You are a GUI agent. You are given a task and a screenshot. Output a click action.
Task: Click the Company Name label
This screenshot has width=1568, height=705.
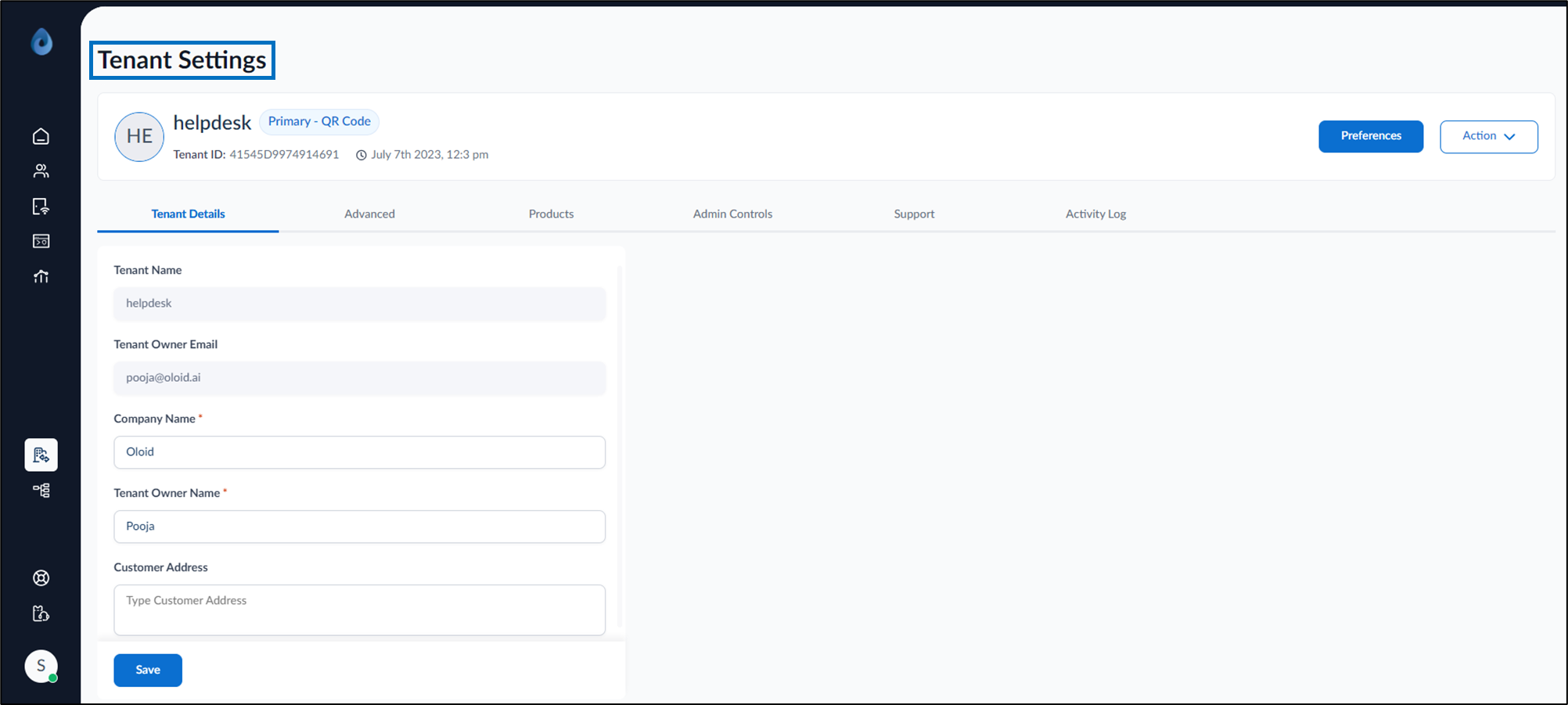(154, 419)
